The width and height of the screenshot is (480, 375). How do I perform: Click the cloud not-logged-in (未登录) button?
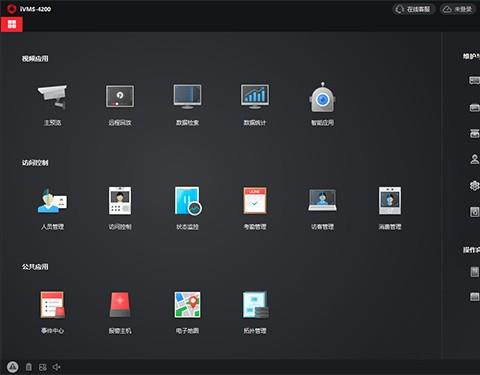[457, 9]
